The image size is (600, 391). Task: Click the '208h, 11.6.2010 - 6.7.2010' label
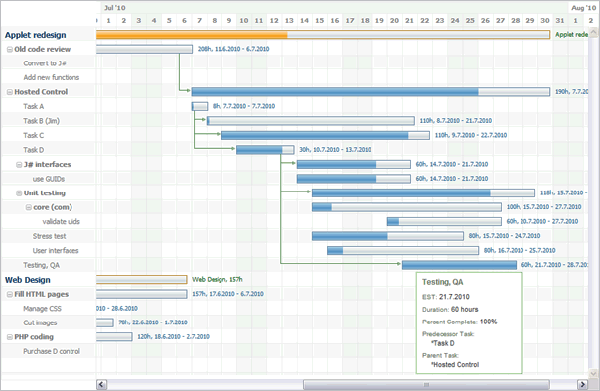[x=233, y=49]
